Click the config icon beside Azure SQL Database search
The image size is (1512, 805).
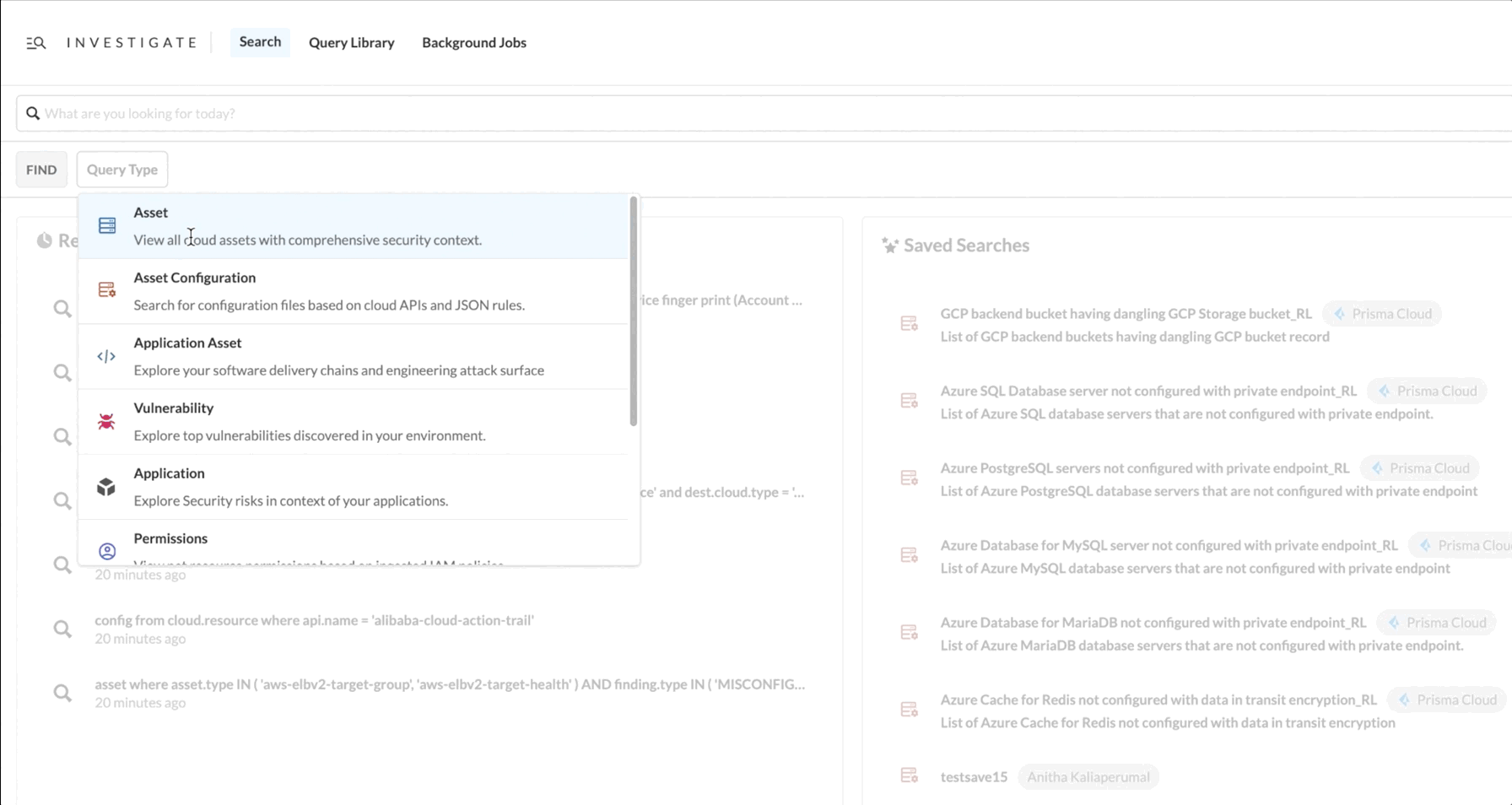[909, 401]
